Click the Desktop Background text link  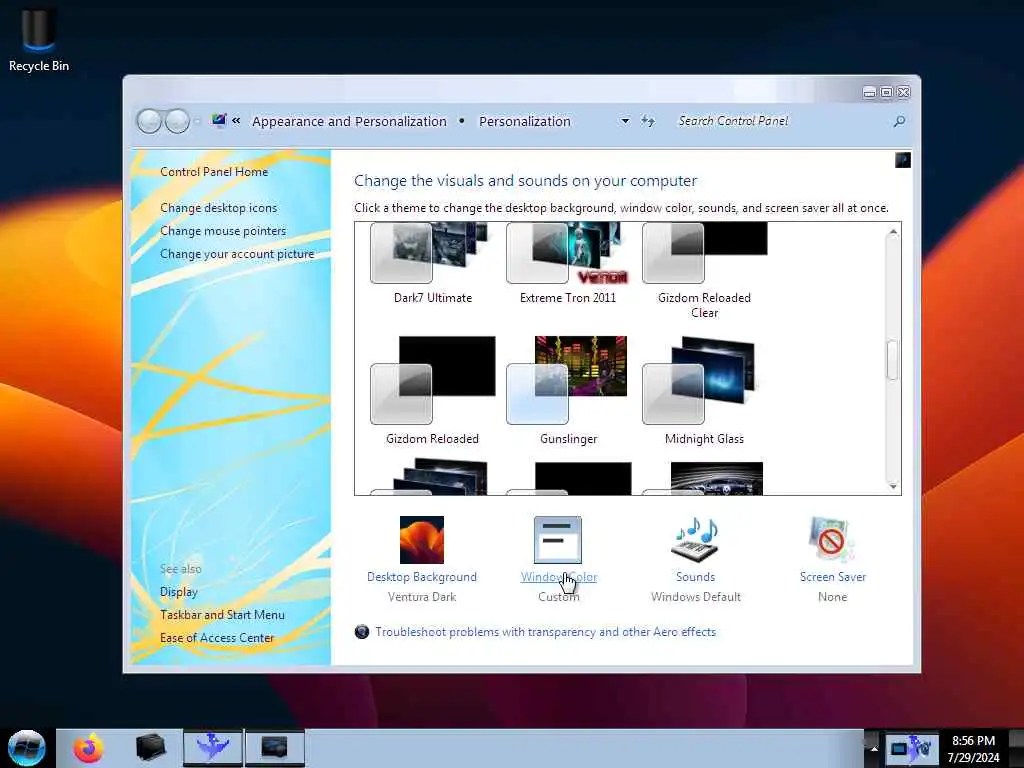[422, 577]
